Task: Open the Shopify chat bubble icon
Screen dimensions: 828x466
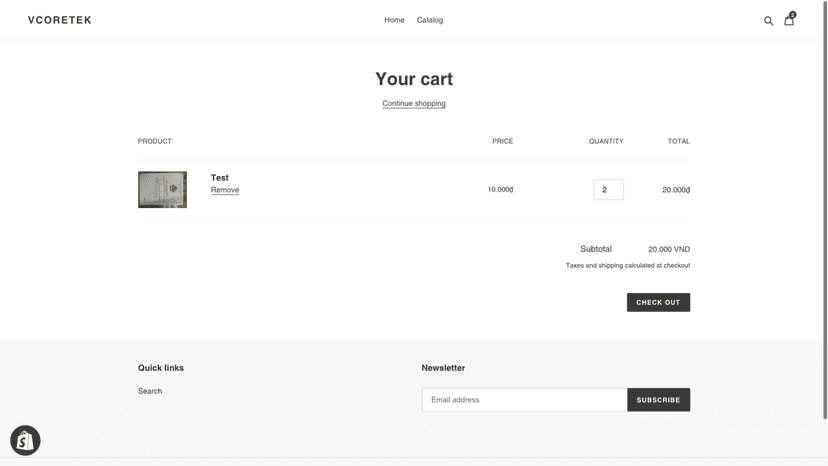Action: 25,440
